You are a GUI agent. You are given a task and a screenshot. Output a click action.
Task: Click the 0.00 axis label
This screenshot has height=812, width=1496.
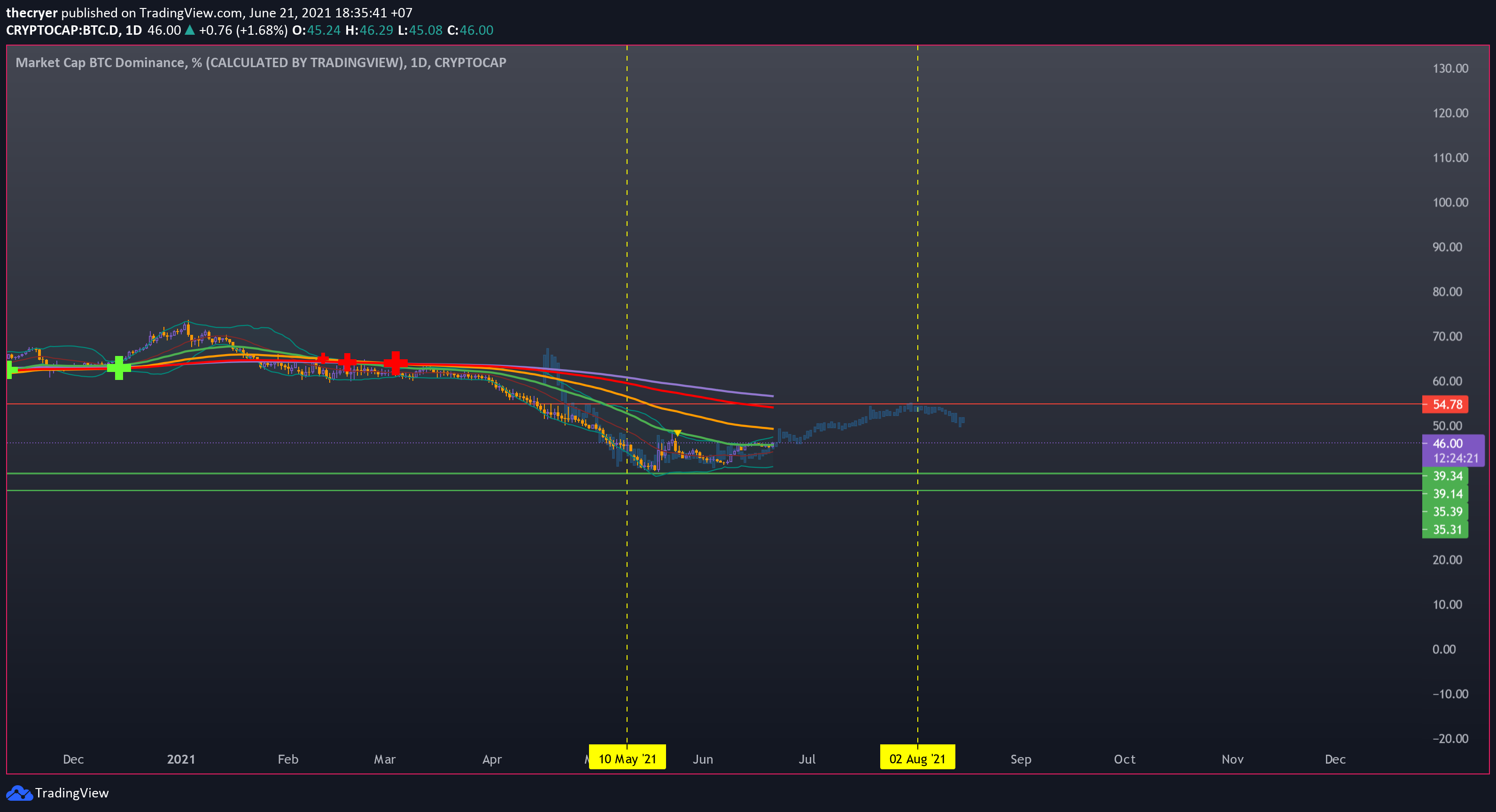point(1444,650)
